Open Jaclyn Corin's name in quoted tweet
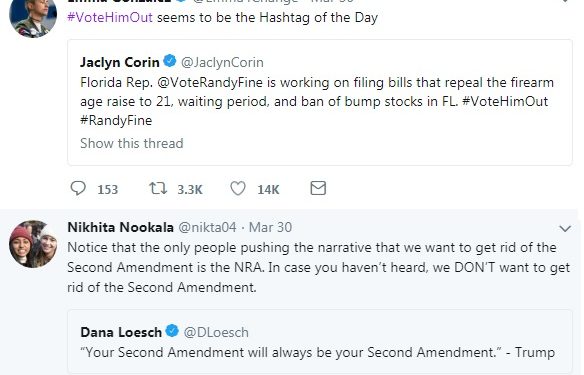 [x=120, y=62]
